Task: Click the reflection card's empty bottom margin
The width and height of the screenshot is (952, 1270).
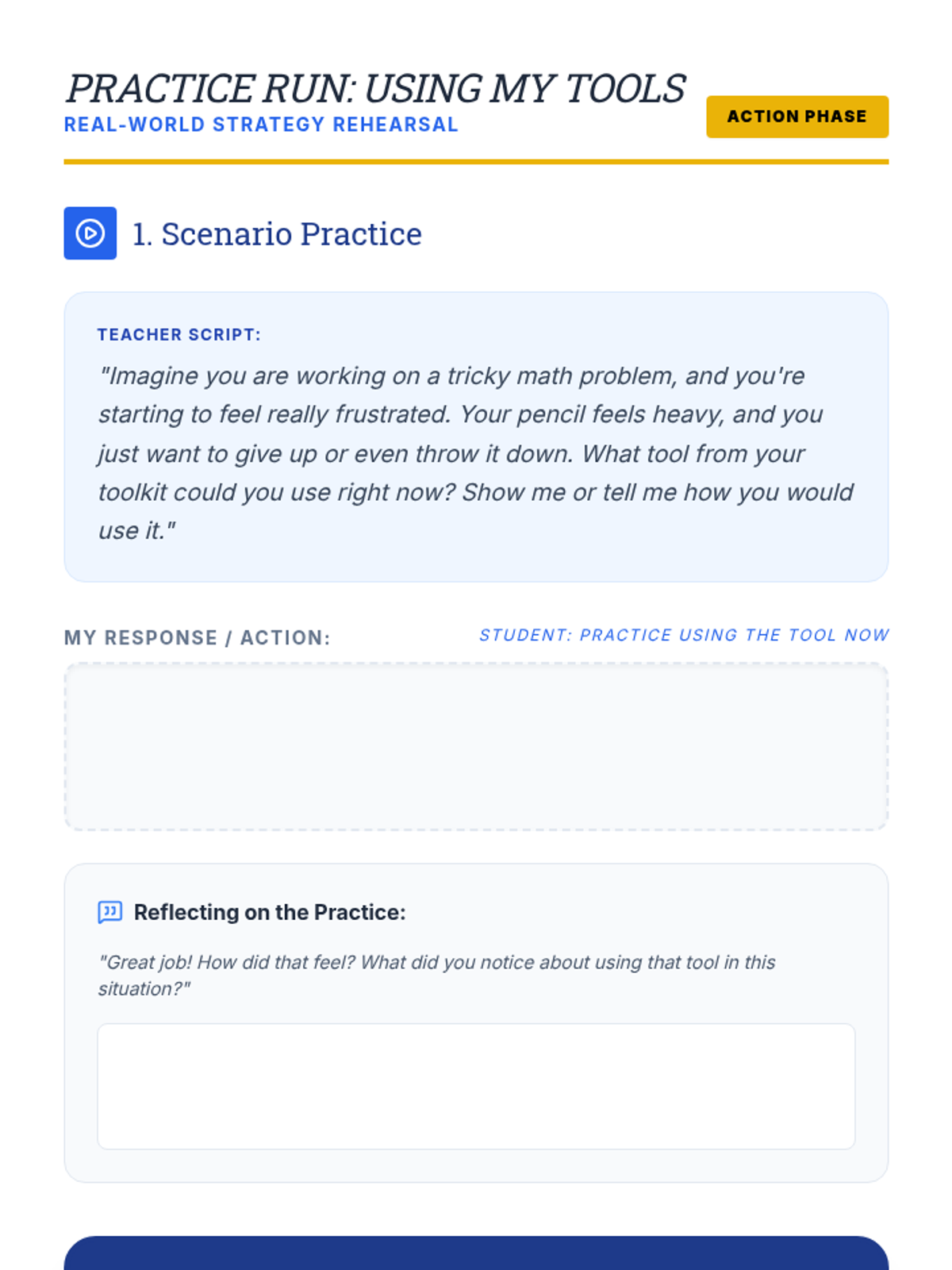Action: 476,1166
